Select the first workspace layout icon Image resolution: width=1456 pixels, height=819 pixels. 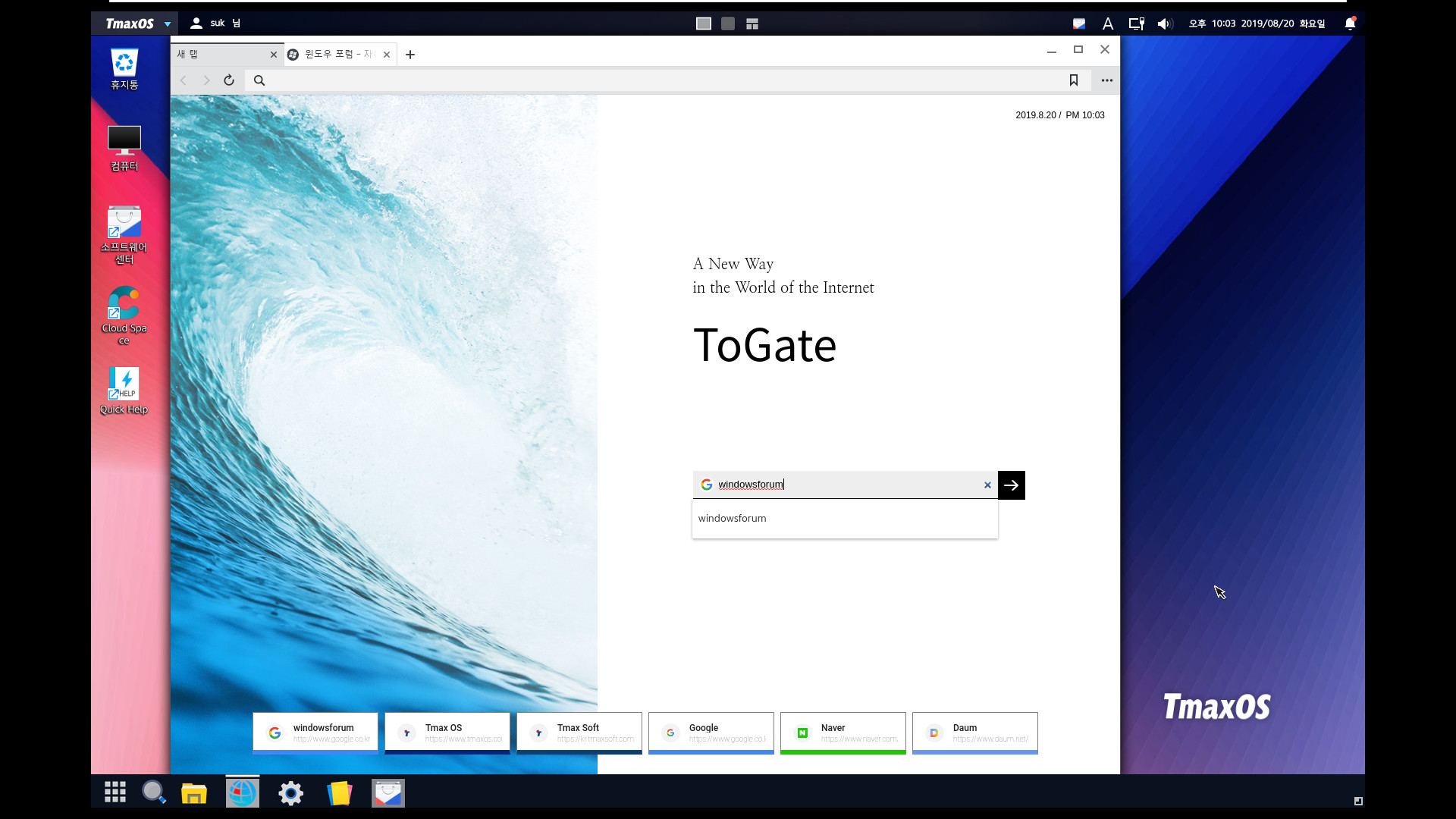pyautogui.click(x=704, y=24)
